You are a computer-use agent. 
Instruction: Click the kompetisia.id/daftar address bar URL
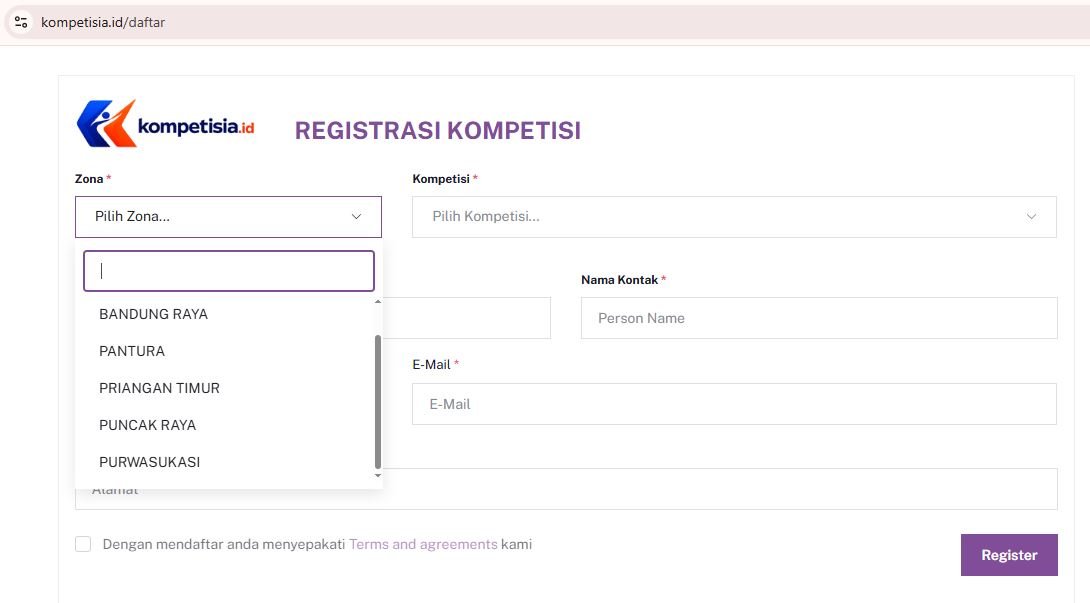point(103,22)
